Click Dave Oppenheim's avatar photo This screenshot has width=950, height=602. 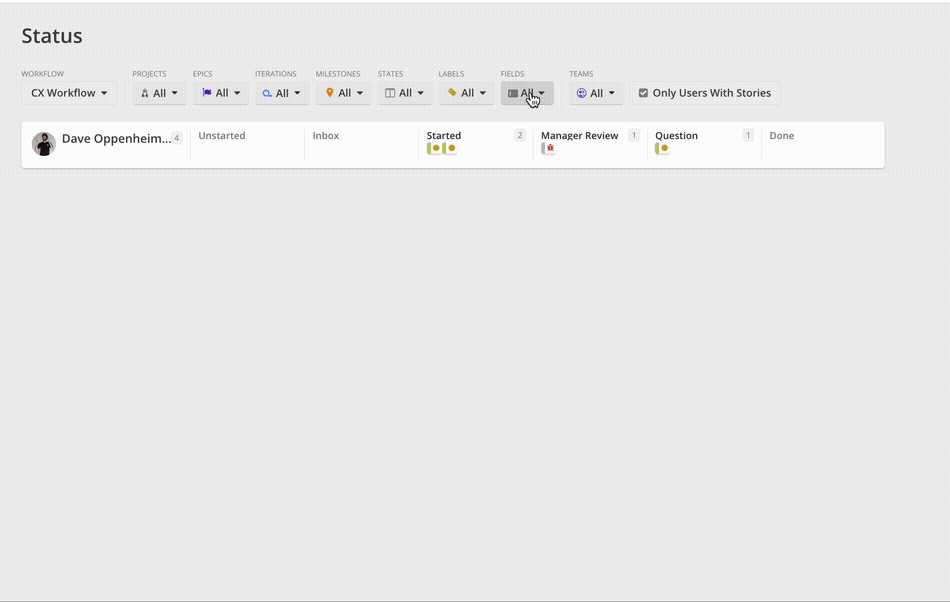click(x=44, y=144)
